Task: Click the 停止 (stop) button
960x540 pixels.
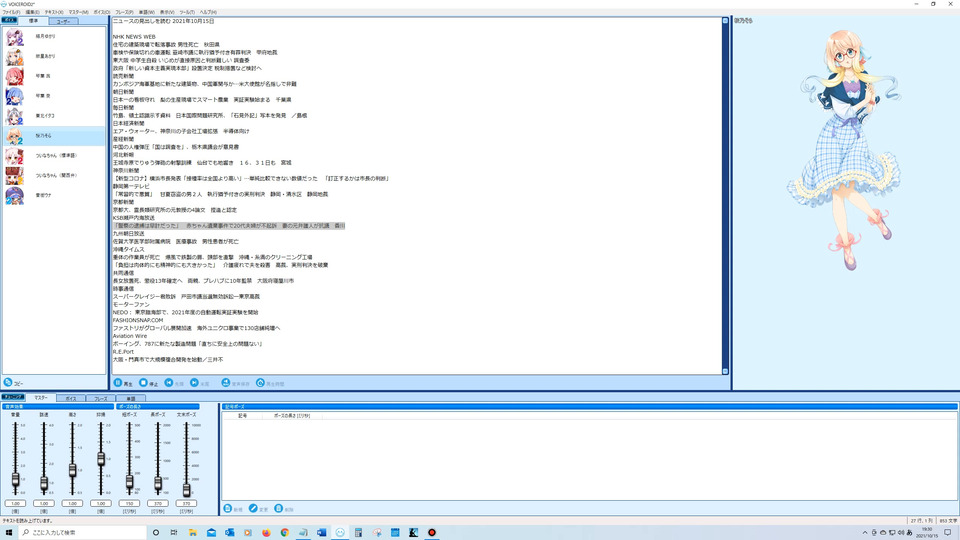Action: click(x=148, y=383)
